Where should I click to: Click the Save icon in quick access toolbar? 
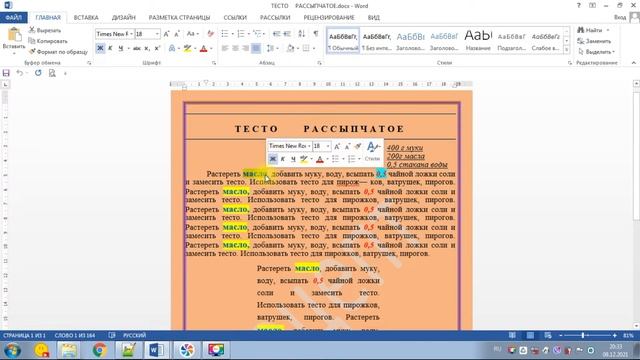coord(6,73)
